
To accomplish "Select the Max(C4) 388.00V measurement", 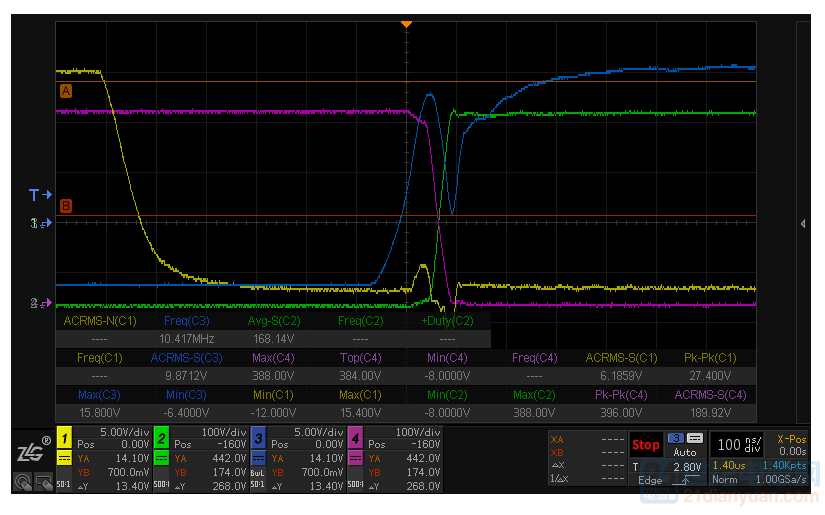I will tap(273, 367).
